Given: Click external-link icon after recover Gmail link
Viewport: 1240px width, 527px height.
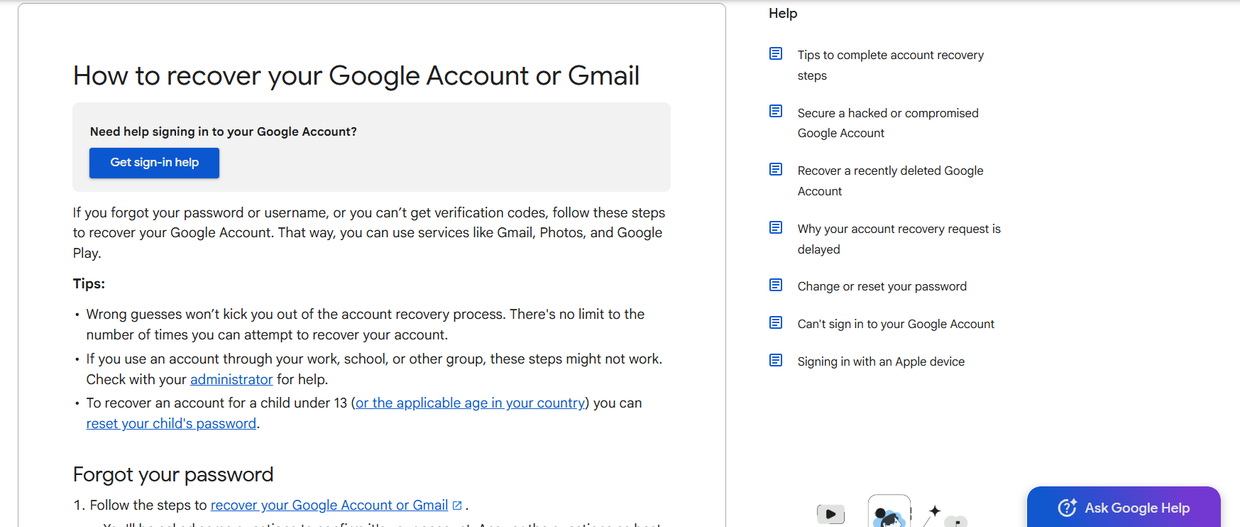Looking at the screenshot, I should [x=457, y=506].
